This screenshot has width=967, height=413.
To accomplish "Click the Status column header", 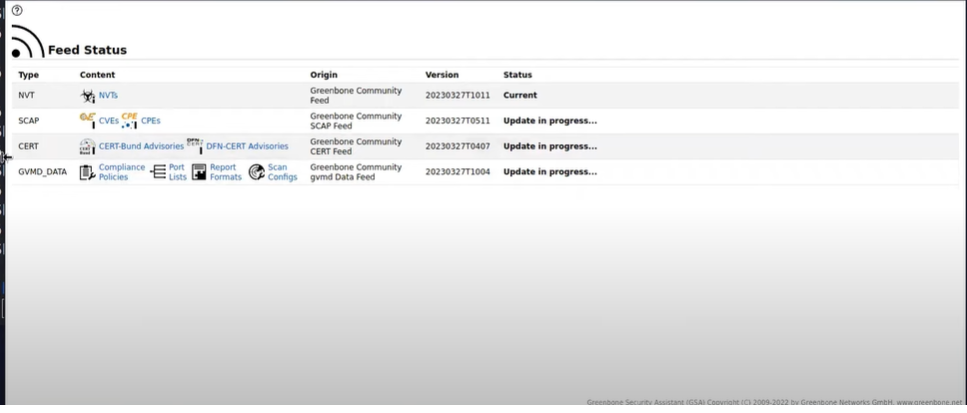I will point(517,75).
